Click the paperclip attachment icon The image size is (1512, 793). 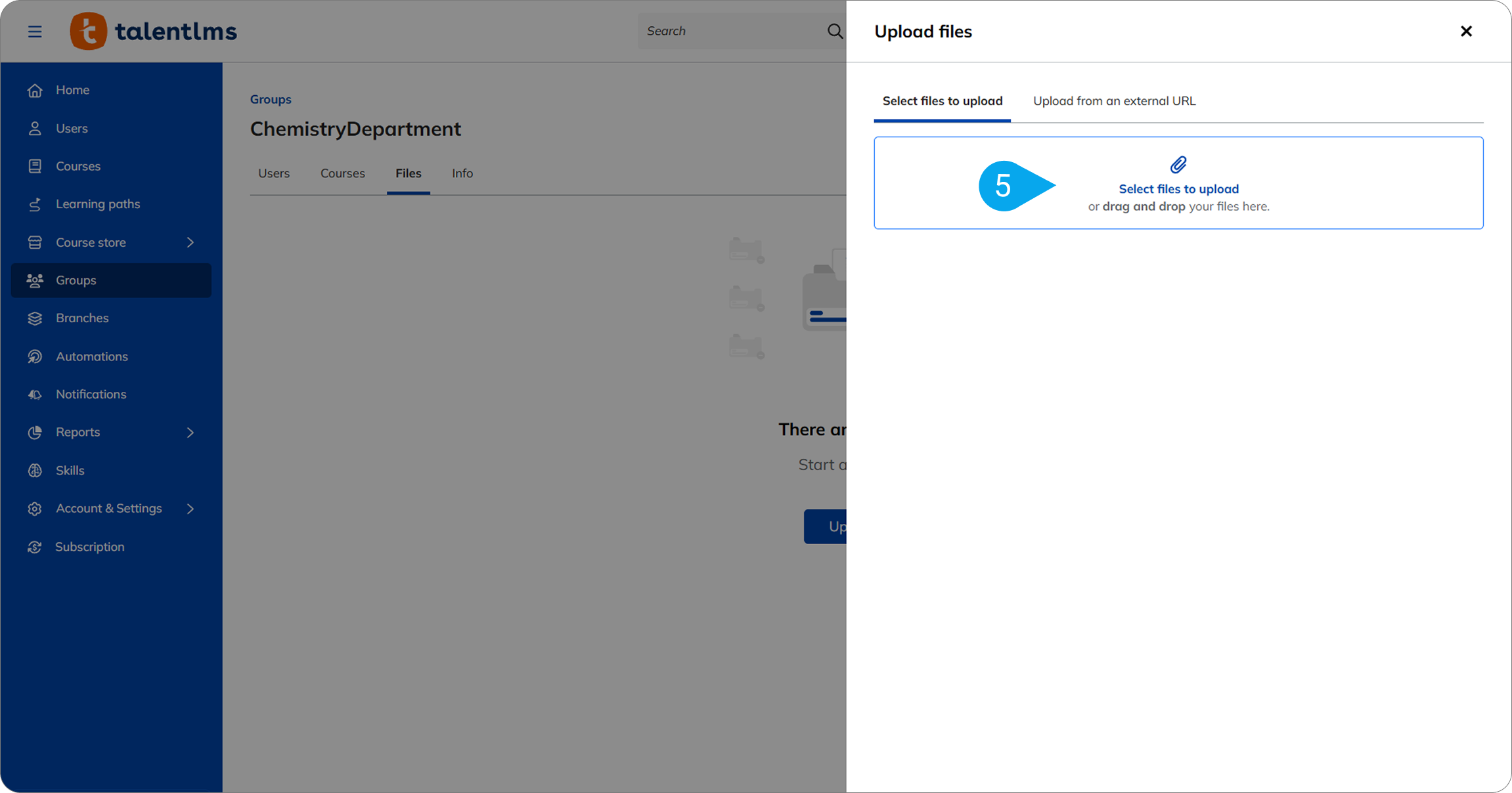1178,165
